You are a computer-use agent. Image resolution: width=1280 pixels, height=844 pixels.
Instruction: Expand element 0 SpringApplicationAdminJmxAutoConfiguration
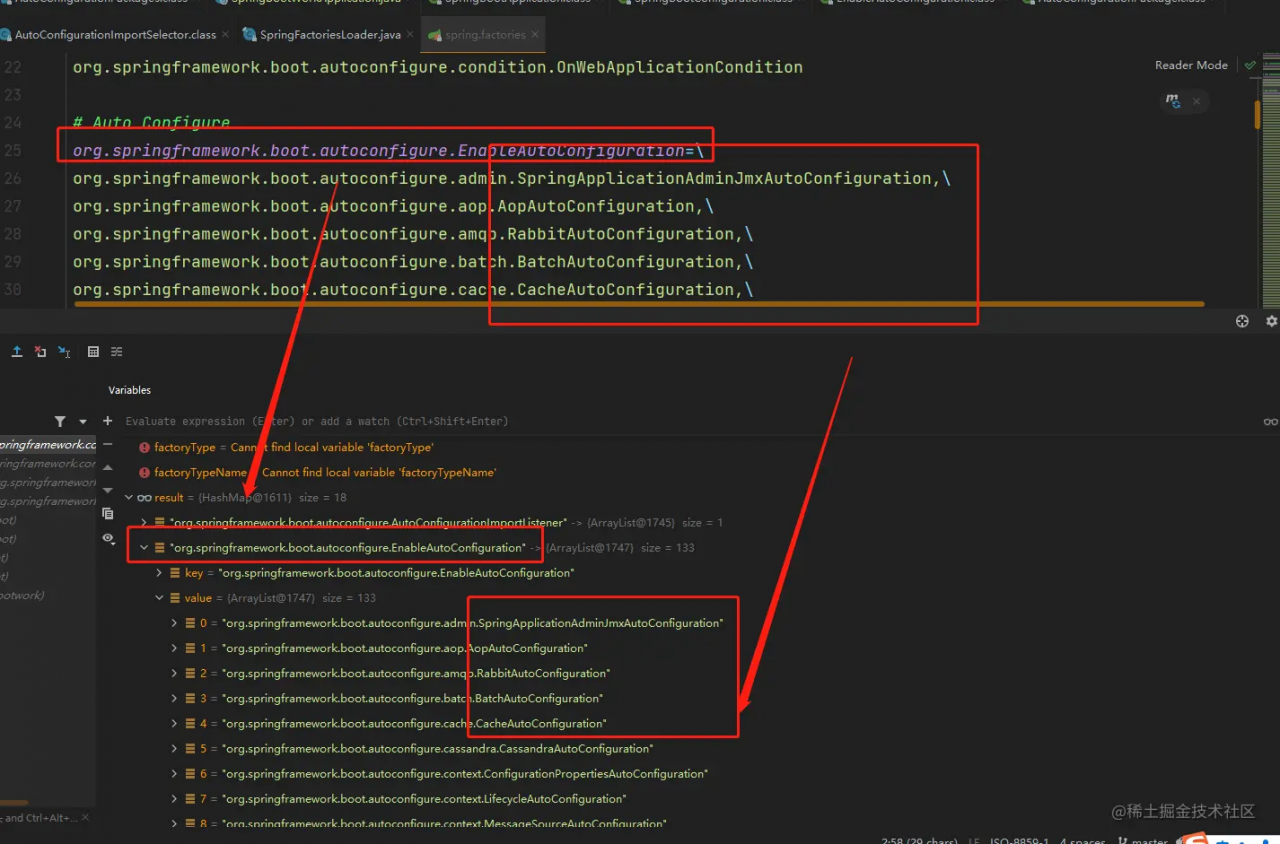coord(175,623)
